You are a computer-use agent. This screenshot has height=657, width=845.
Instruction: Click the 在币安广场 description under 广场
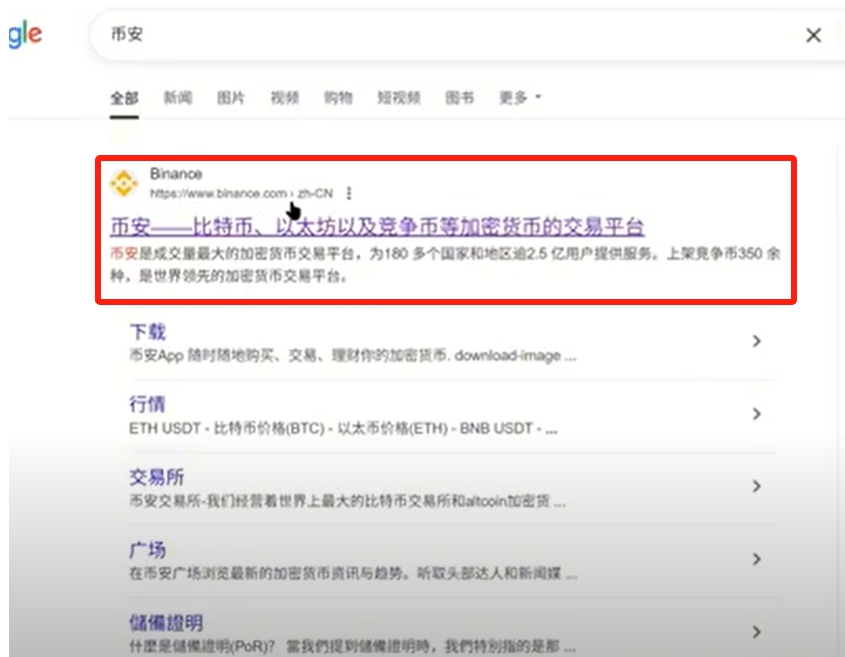(x=353, y=573)
